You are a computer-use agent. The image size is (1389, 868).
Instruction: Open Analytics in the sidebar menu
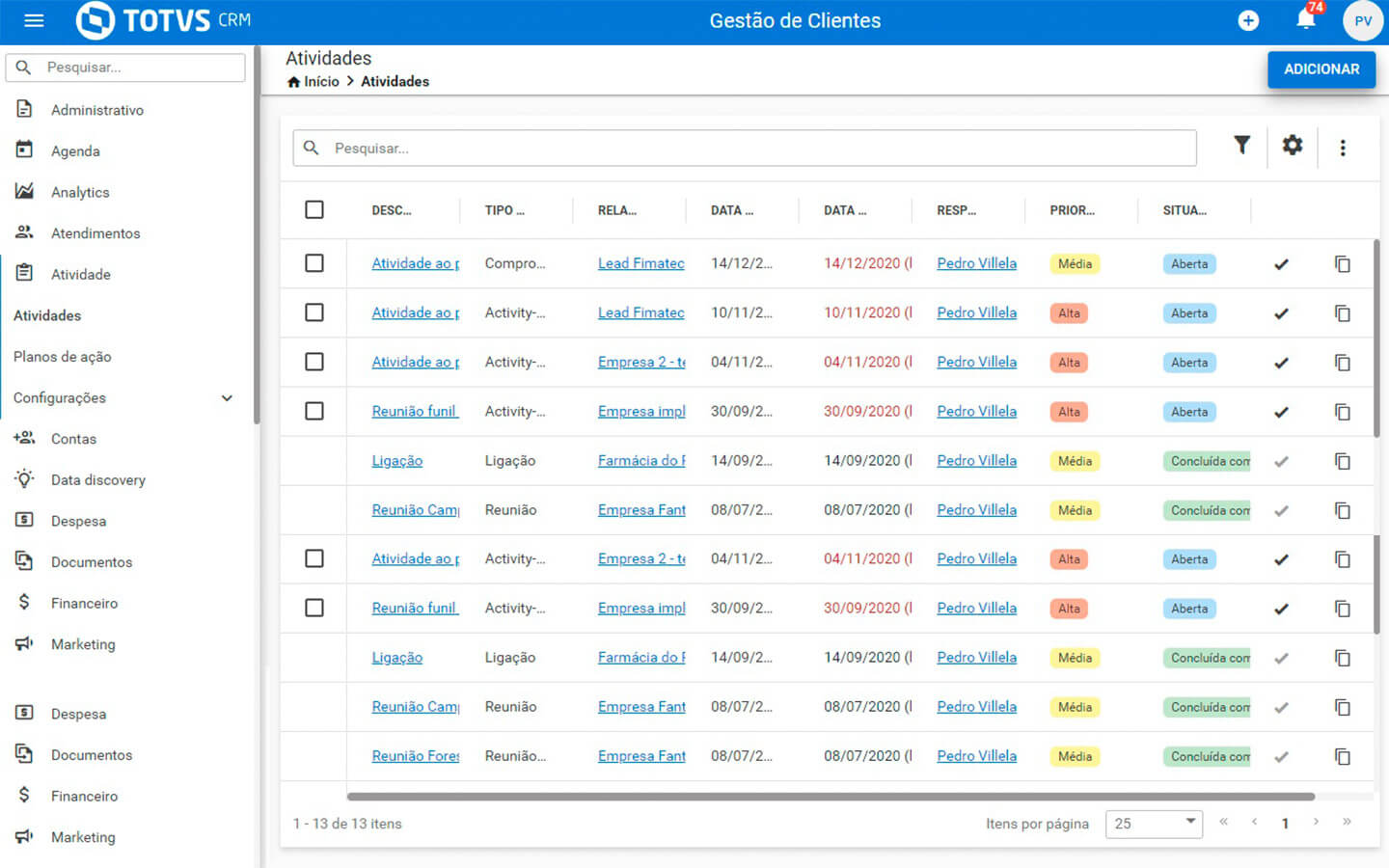pyautogui.click(x=80, y=193)
